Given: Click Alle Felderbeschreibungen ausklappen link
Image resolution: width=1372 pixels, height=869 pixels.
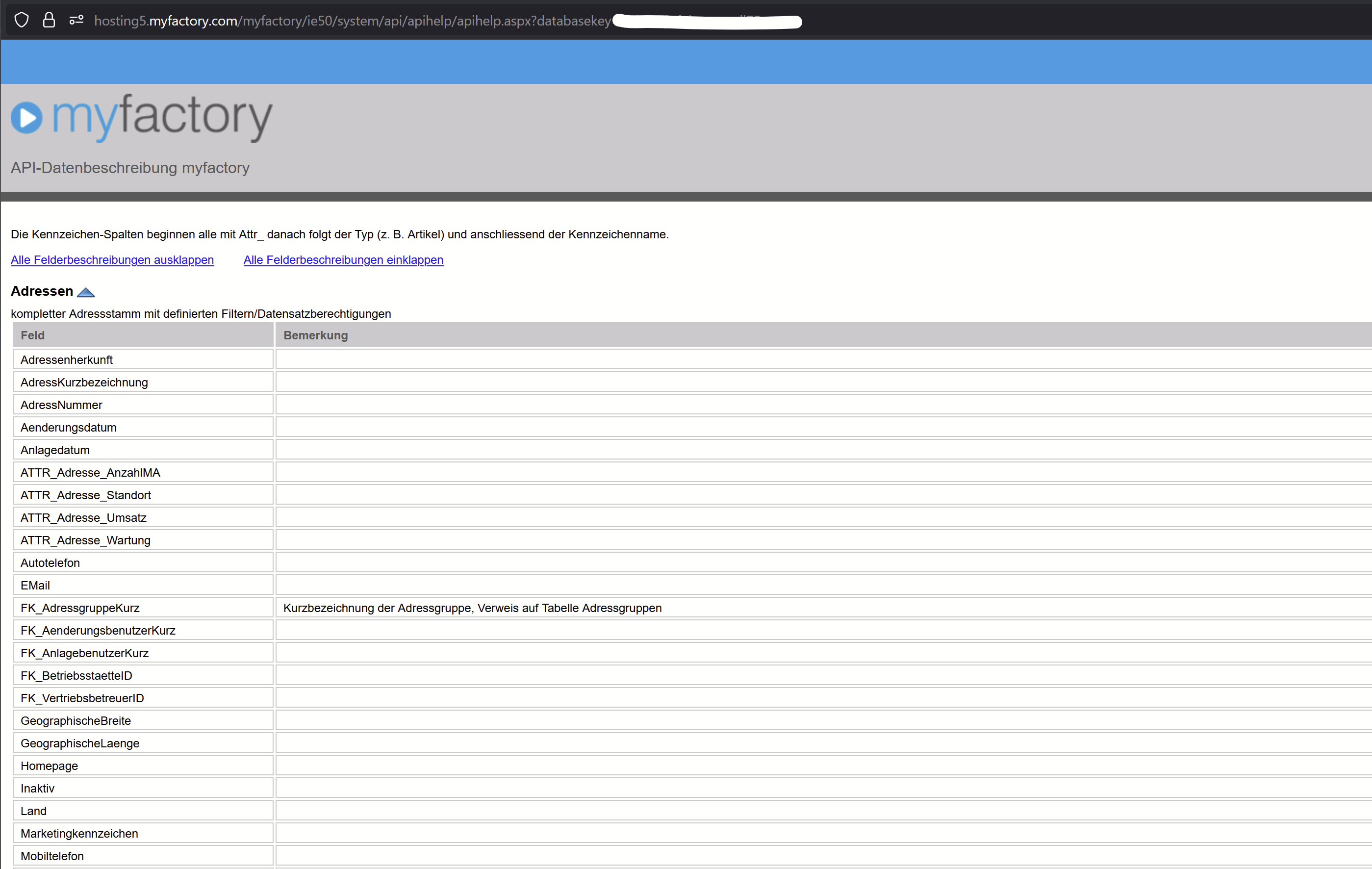Looking at the screenshot, I should pyautogui.click(x=112, y=260).
